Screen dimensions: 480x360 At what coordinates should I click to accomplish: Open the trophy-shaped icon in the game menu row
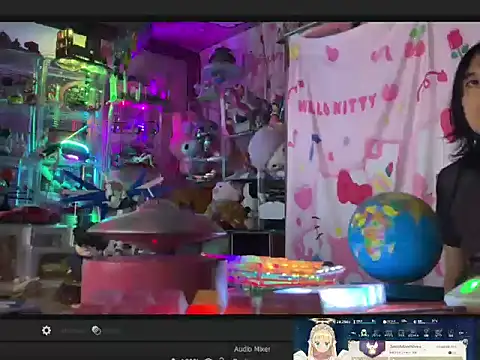coord(427,333)
